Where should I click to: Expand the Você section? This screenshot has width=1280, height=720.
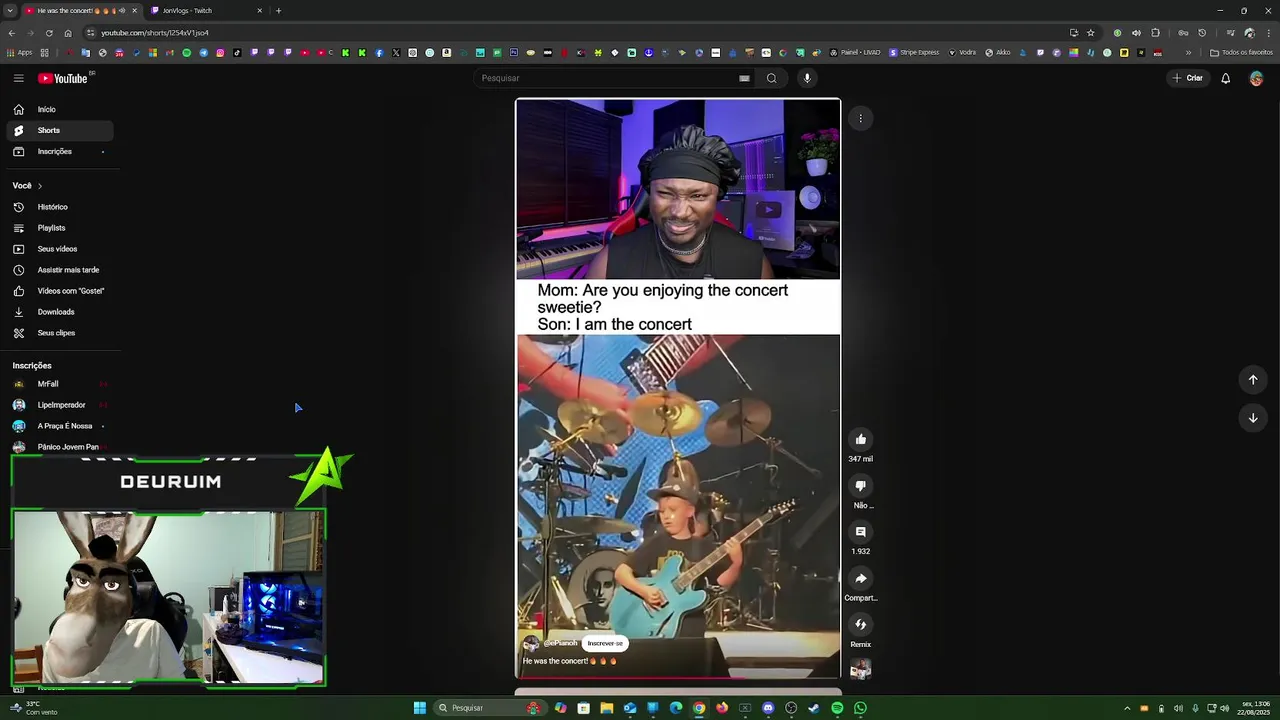(x=27, y=185)
